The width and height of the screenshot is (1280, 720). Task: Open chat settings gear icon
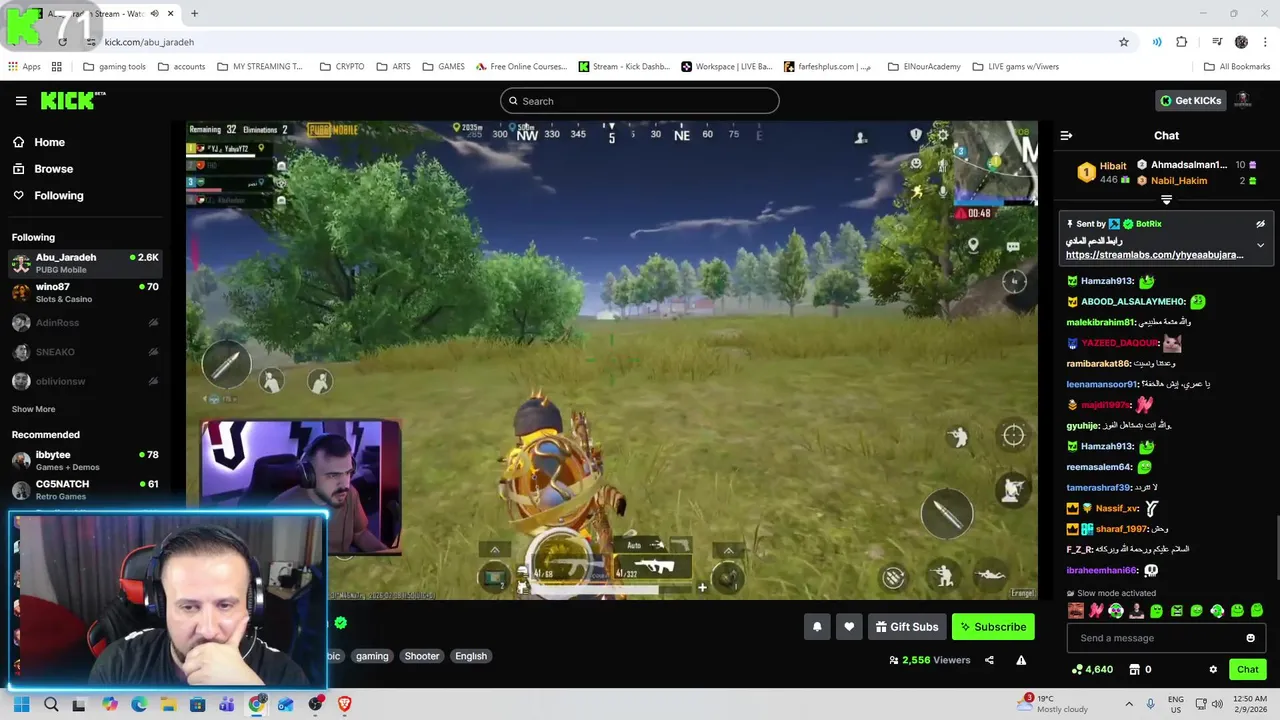click(1213, 669)
